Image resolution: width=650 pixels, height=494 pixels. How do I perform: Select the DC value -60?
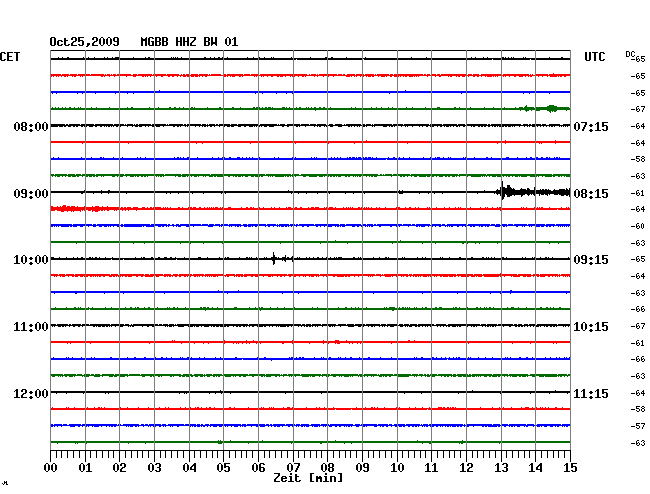[638, 226]
